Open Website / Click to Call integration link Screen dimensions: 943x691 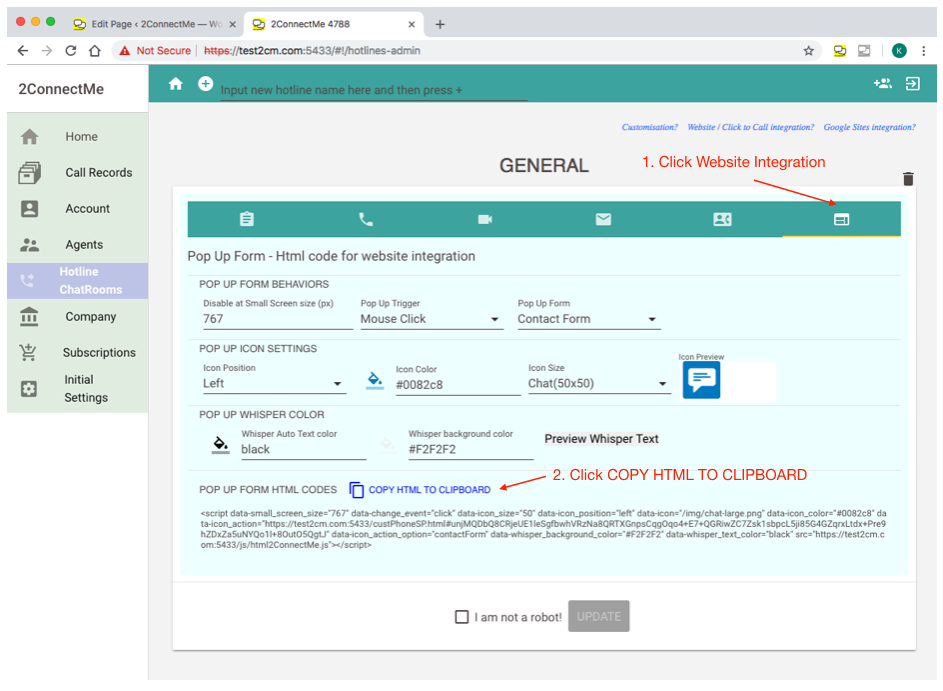pyautogui.click(x=751, y=127)
